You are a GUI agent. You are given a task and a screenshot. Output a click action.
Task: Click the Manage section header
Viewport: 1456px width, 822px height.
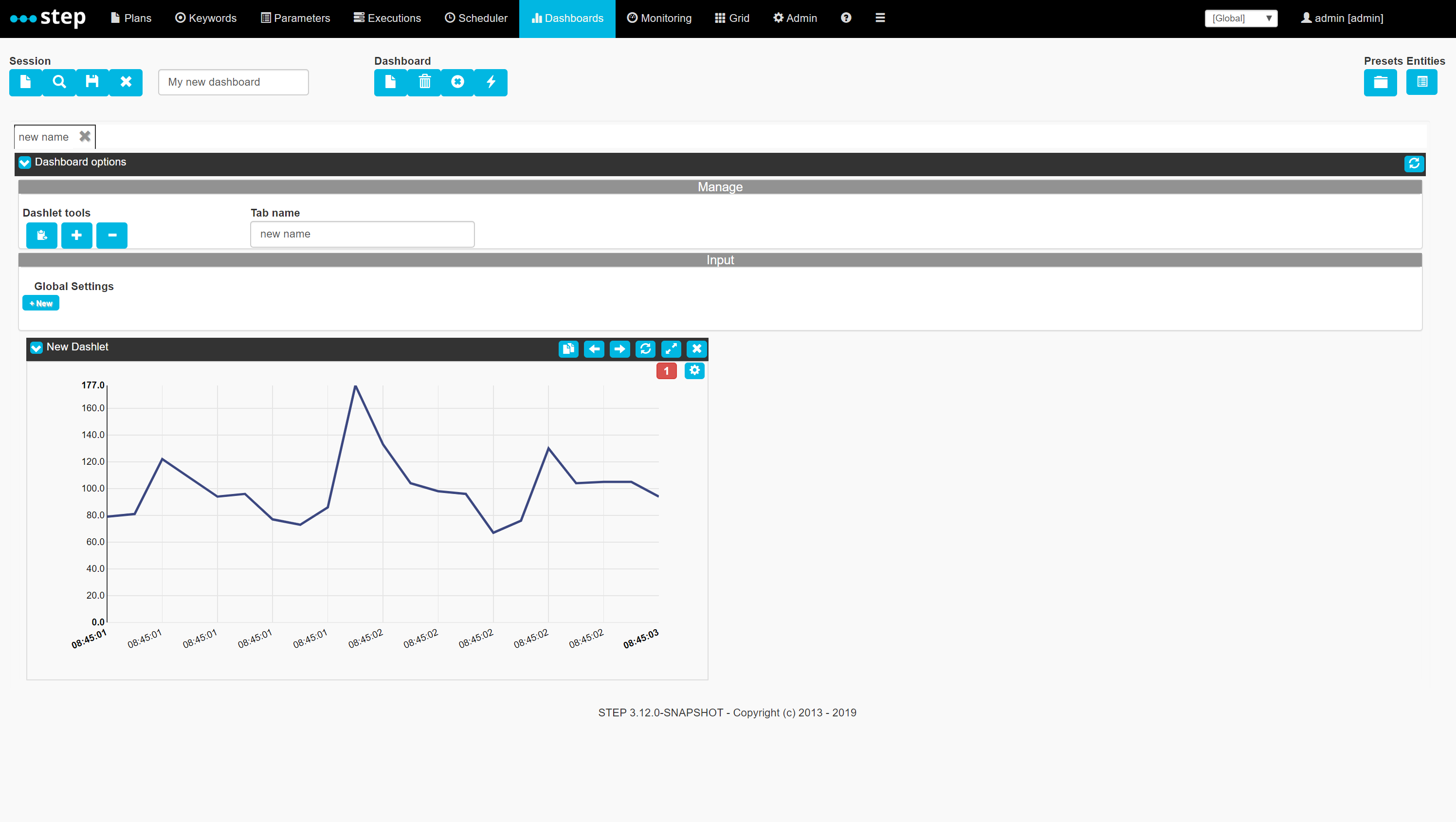[720, 187]
